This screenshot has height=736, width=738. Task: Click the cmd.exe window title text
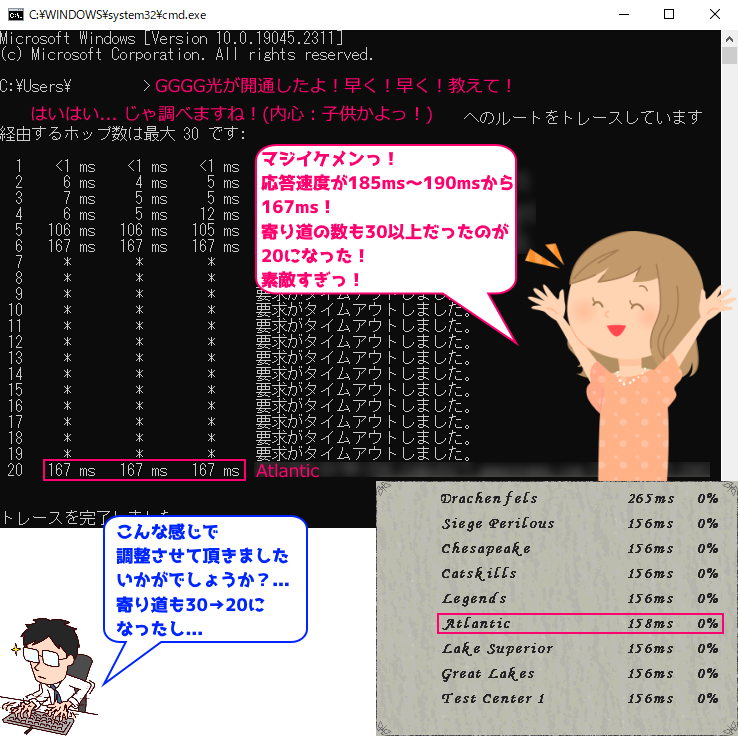(118, 15)
